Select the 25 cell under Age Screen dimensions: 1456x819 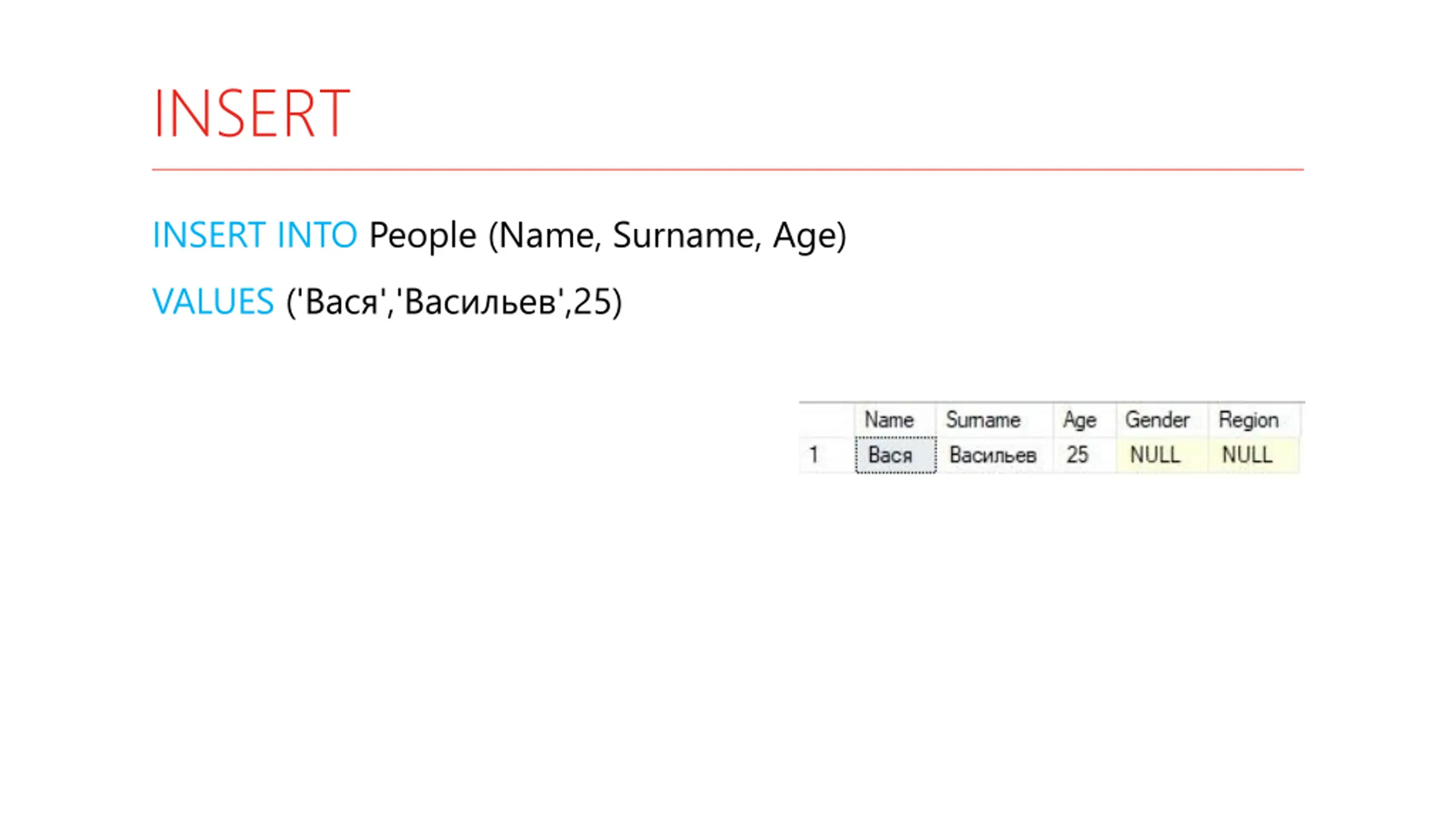click(1084, 454)
